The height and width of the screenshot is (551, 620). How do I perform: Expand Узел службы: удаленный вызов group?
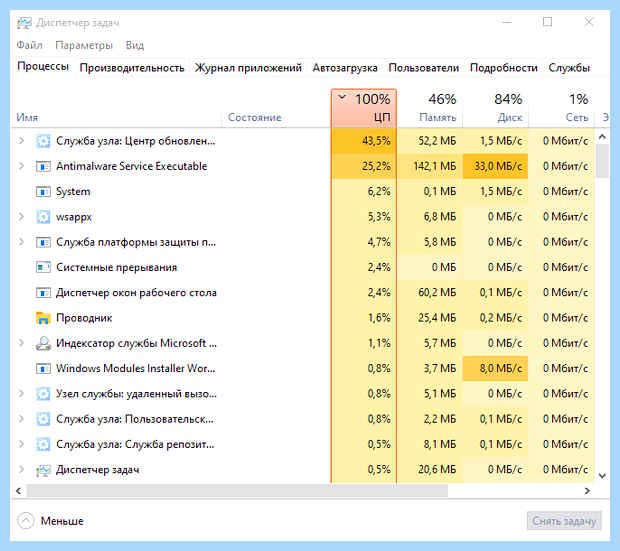click(21, 394)
